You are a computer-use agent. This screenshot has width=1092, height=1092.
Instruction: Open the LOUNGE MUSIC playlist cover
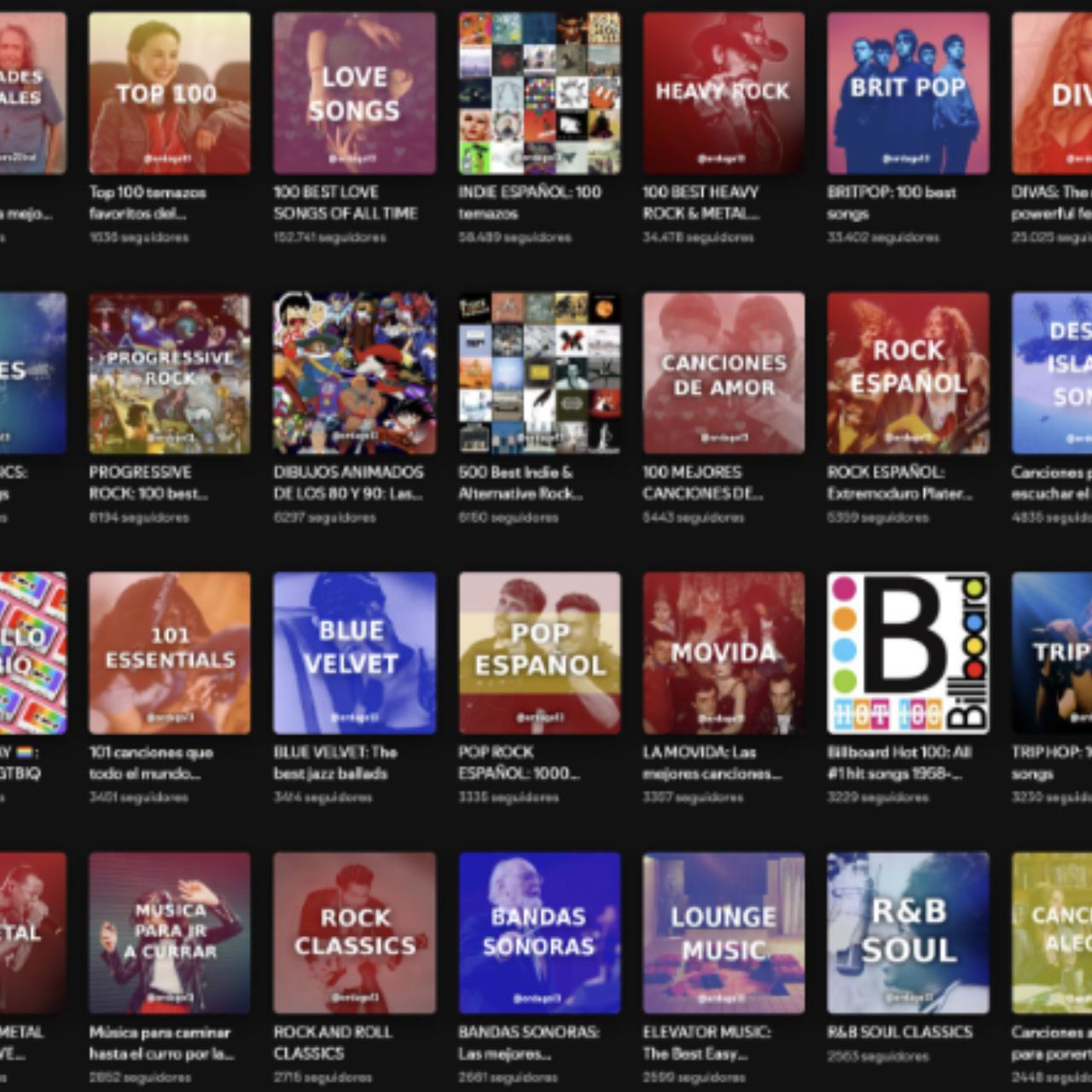coord(723,932)
